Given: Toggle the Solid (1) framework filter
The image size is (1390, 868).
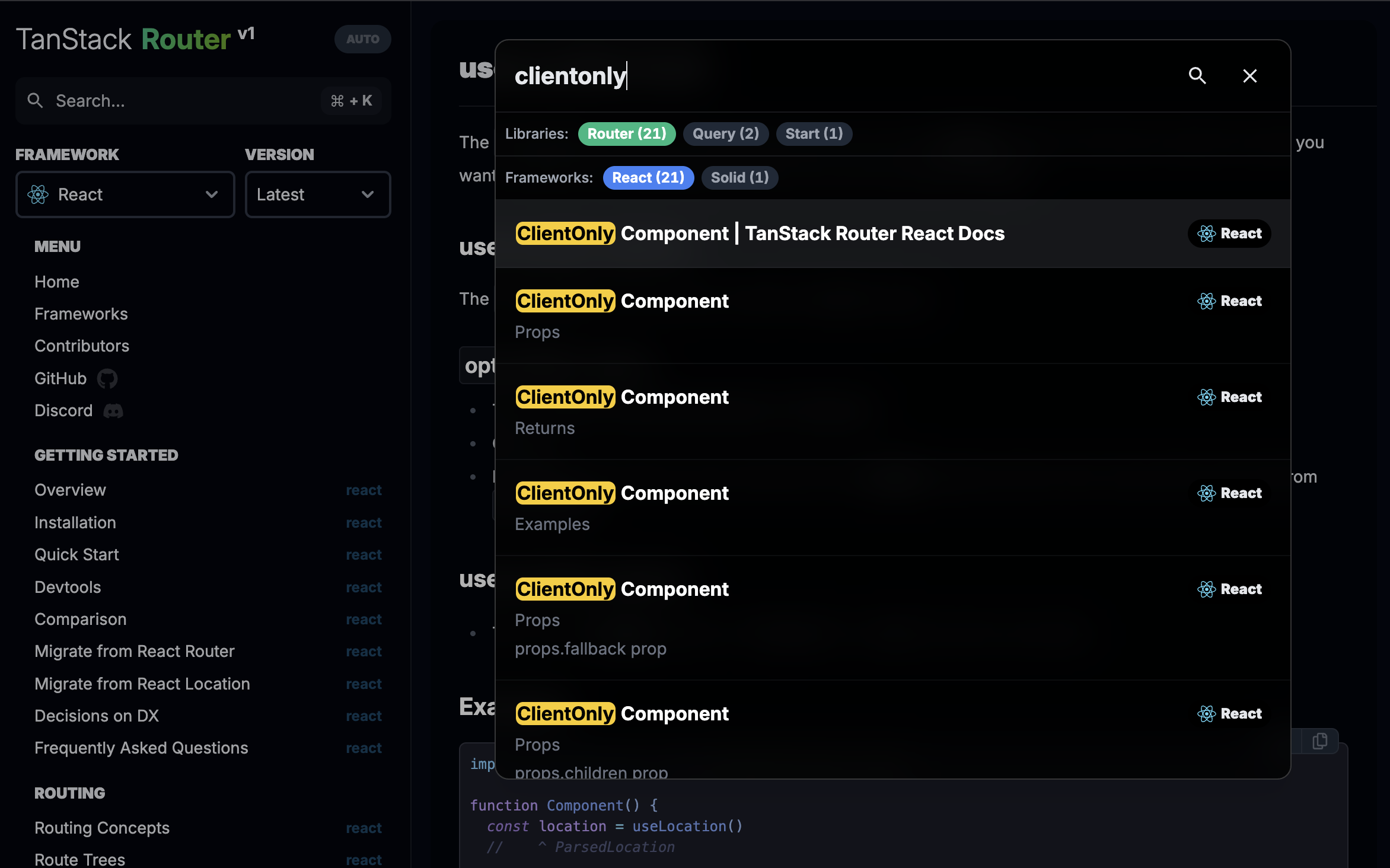Looking at the screenshot, I should (x=739, y=177).
